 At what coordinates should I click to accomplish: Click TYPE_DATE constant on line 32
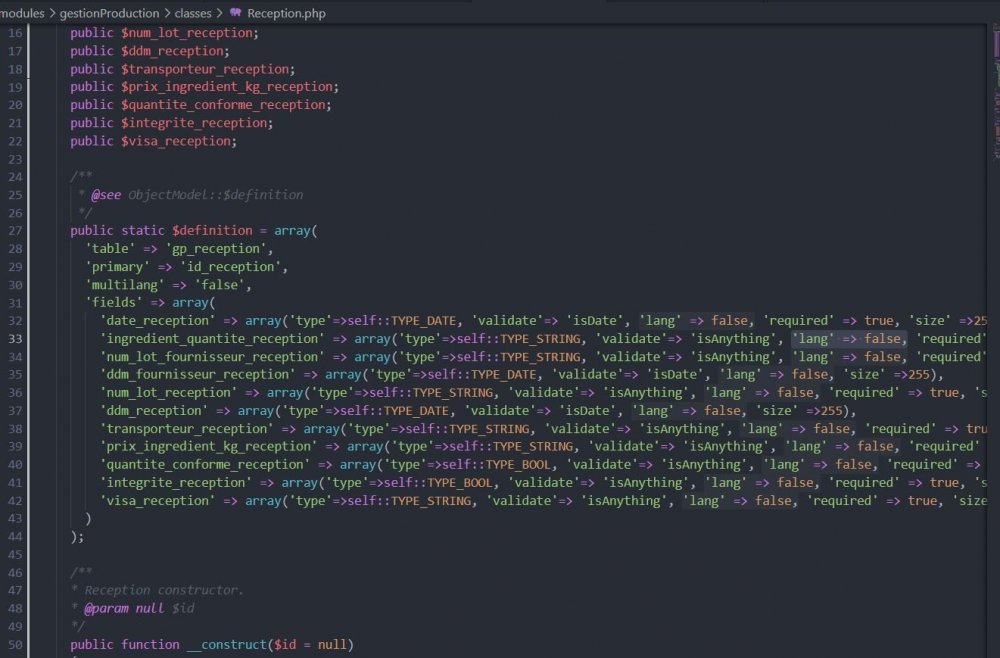coord(423,321)
